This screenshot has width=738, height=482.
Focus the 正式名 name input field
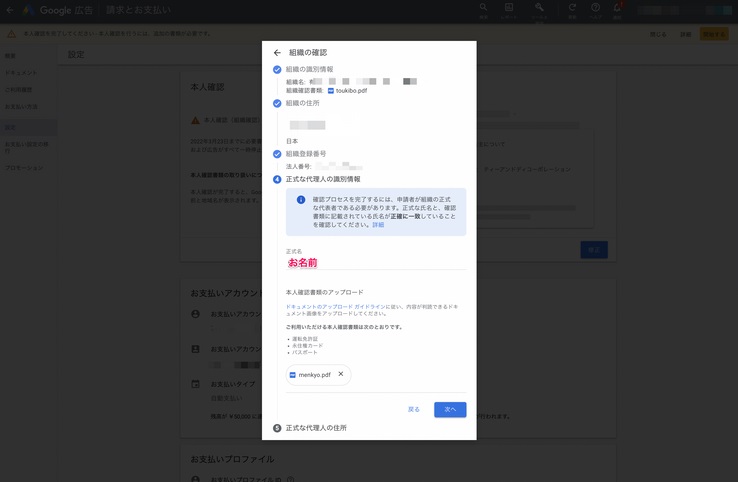375,263
